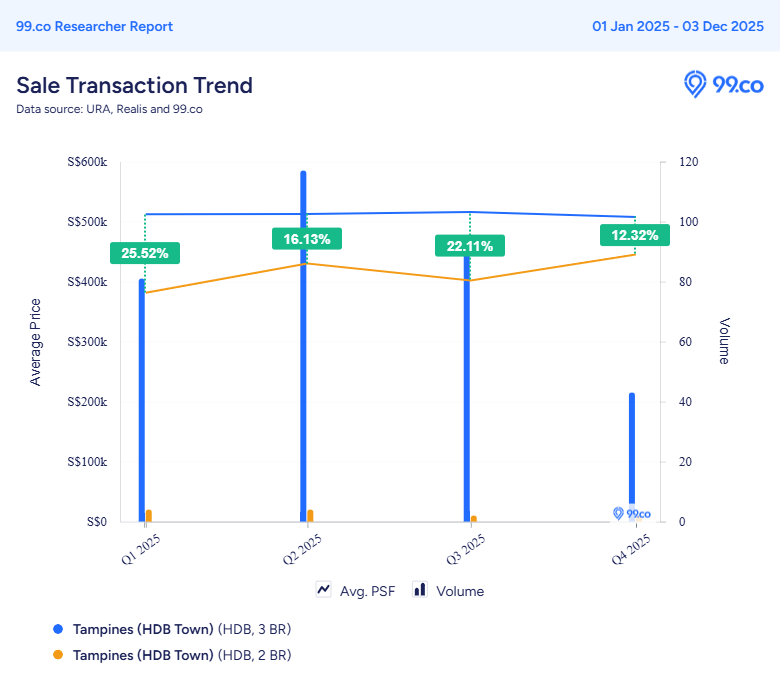Click the Sale Transaction Trend heading
Viewport: 780px width, 677px height.
[134, 85]
